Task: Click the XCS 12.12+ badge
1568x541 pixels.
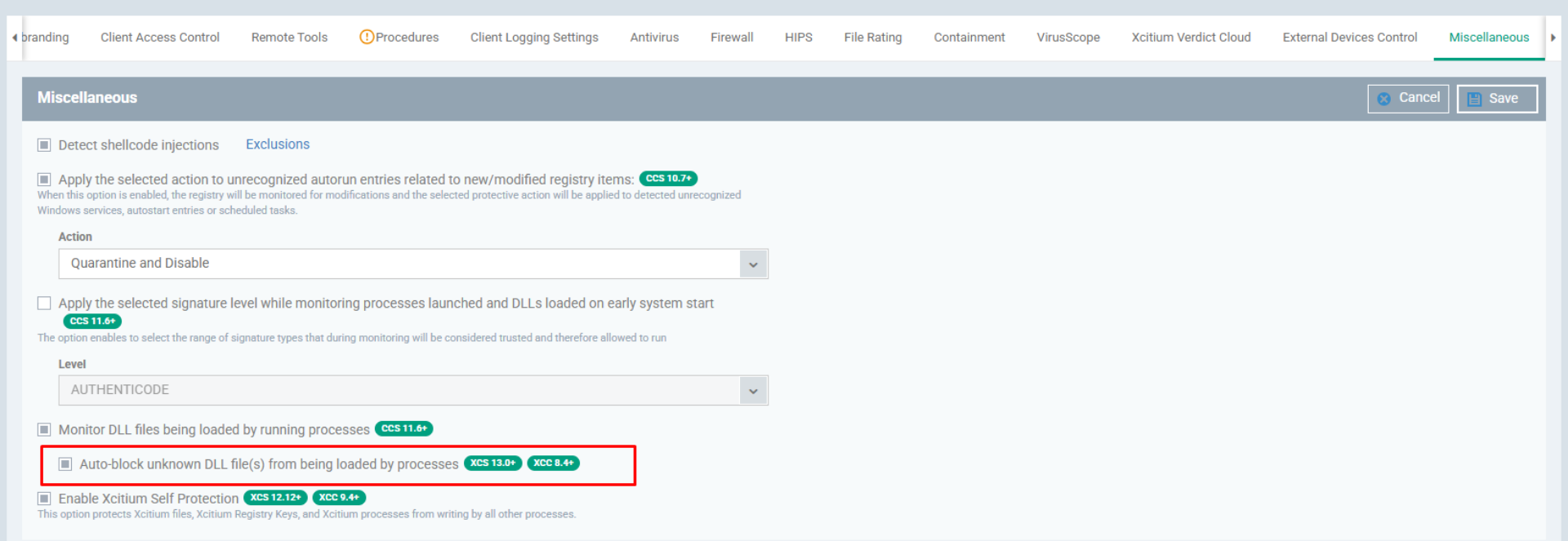Action: (x=275, y=497)
